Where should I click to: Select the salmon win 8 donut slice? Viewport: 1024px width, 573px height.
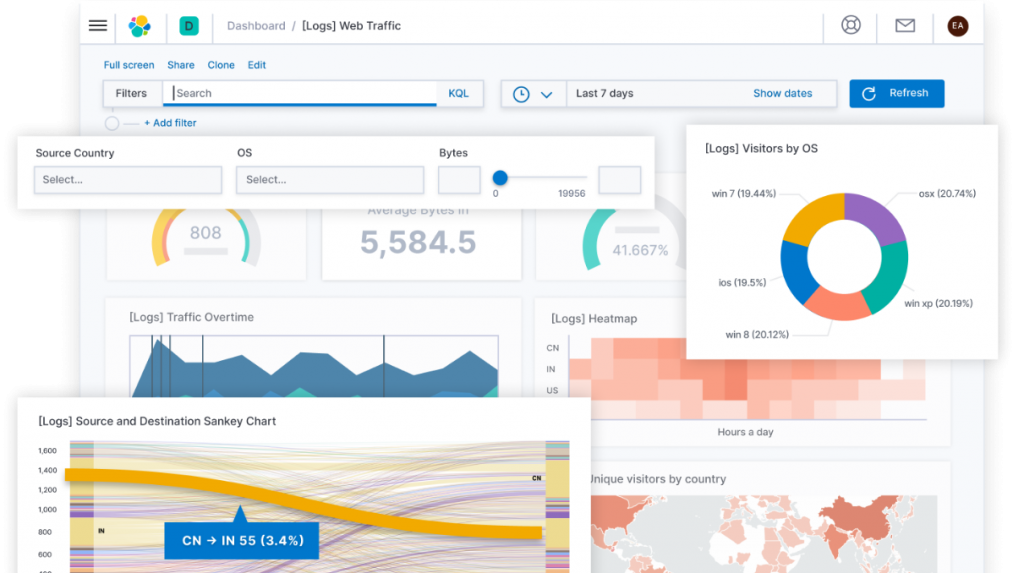pos(837,304)
